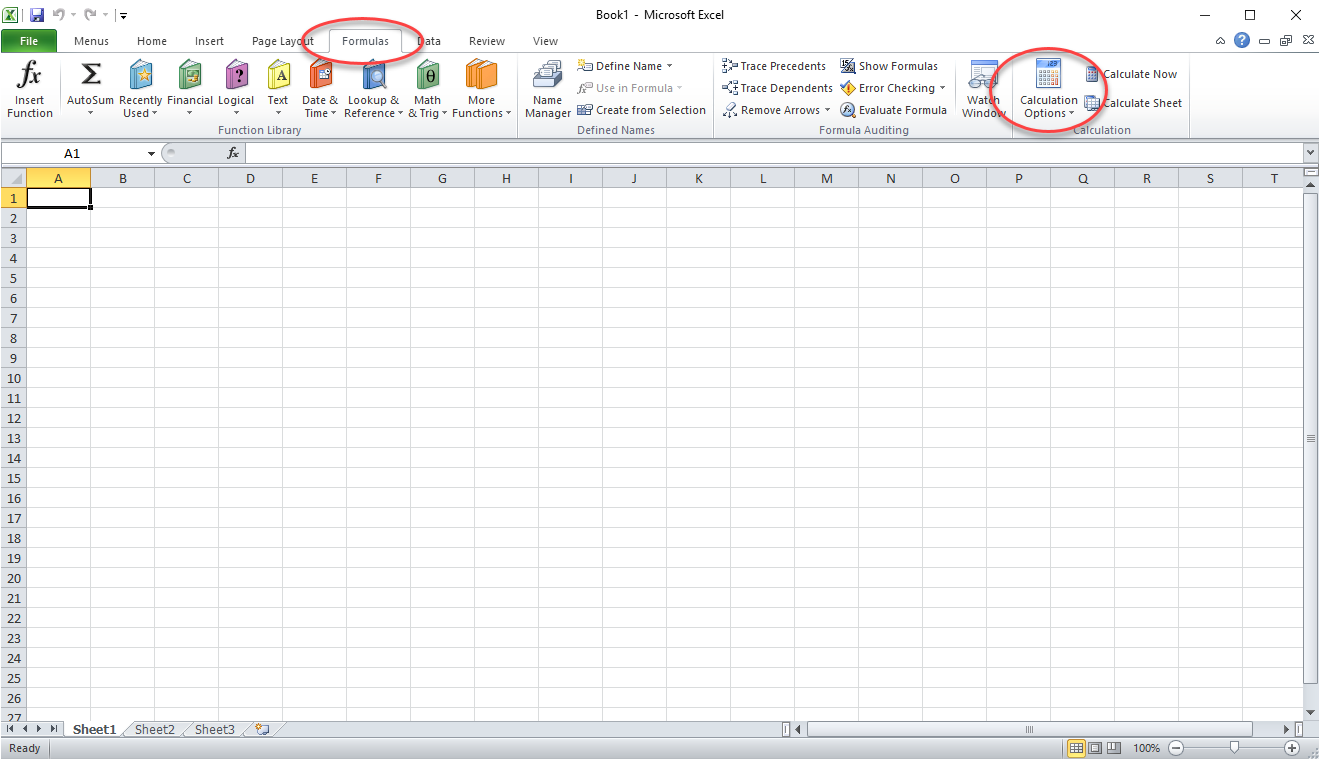Open Recently Used functions list

coord(140,89)
